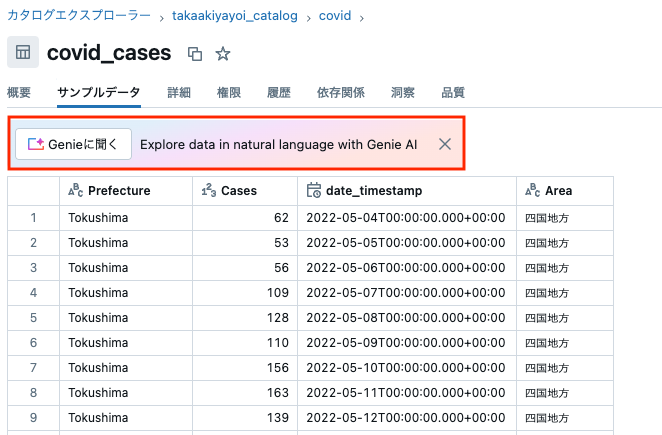Select Cases cell with value 139
The width and height of the screenshot is (662, 435).
click(x=245, y=418)
